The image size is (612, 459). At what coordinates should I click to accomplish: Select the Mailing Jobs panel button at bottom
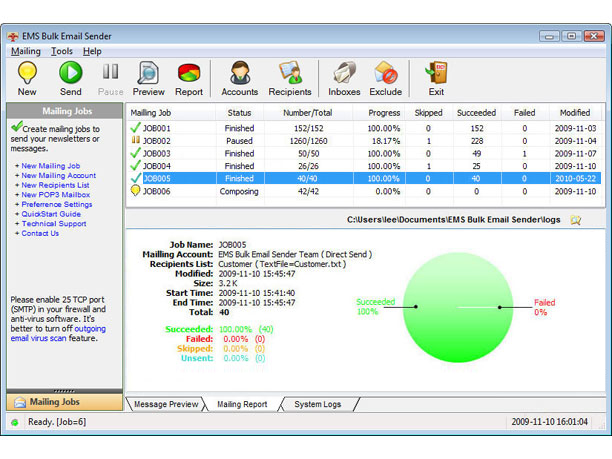coord(64,402)
